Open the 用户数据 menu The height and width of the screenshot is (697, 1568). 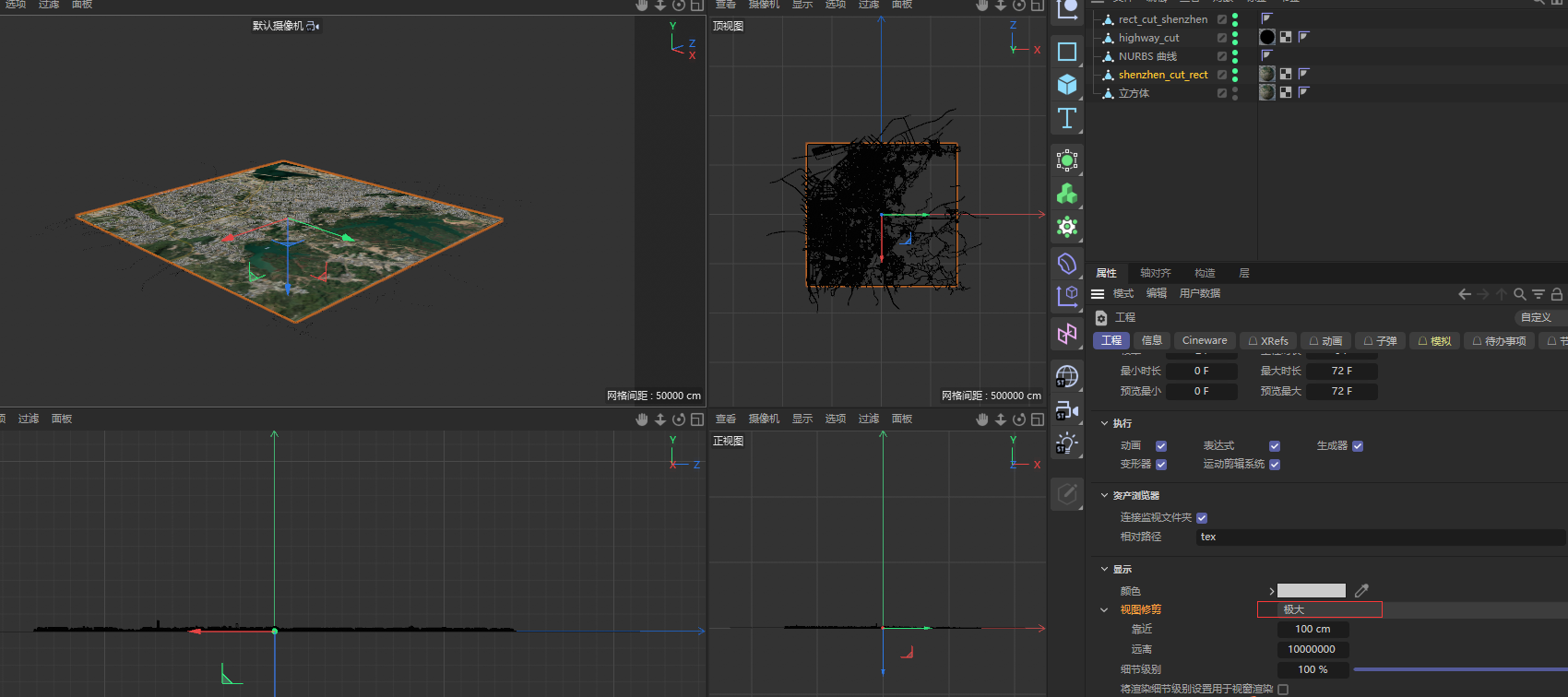(x=1200, y=293)
